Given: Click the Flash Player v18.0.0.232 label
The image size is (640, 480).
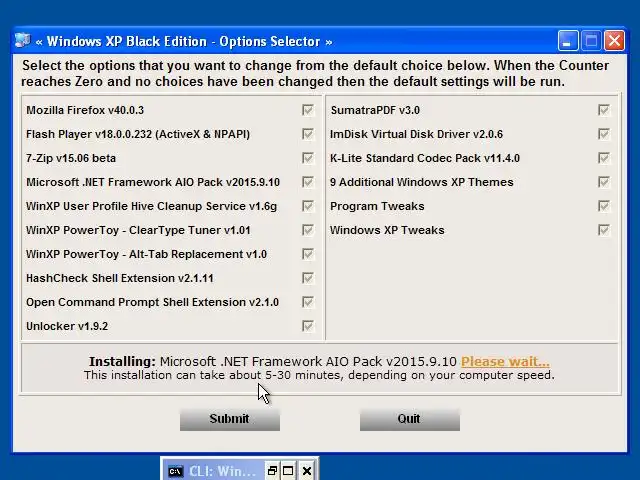Looking at the screenshot, I should coord(138,134).
